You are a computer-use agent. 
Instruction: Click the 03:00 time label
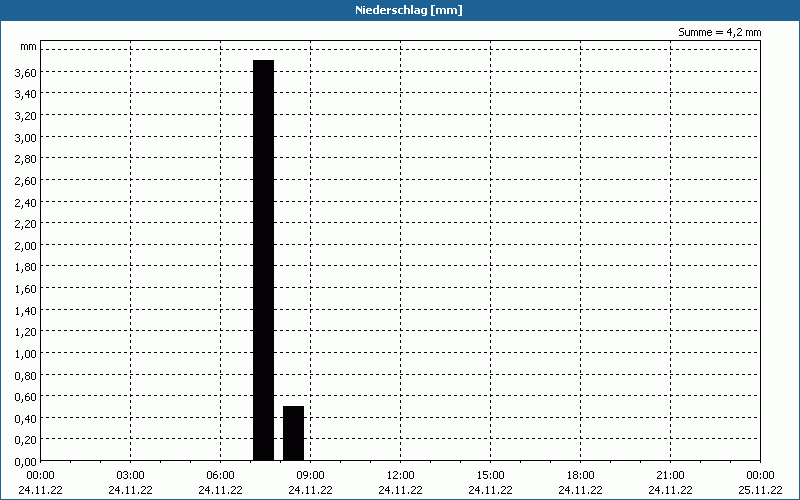pos(131,476)
